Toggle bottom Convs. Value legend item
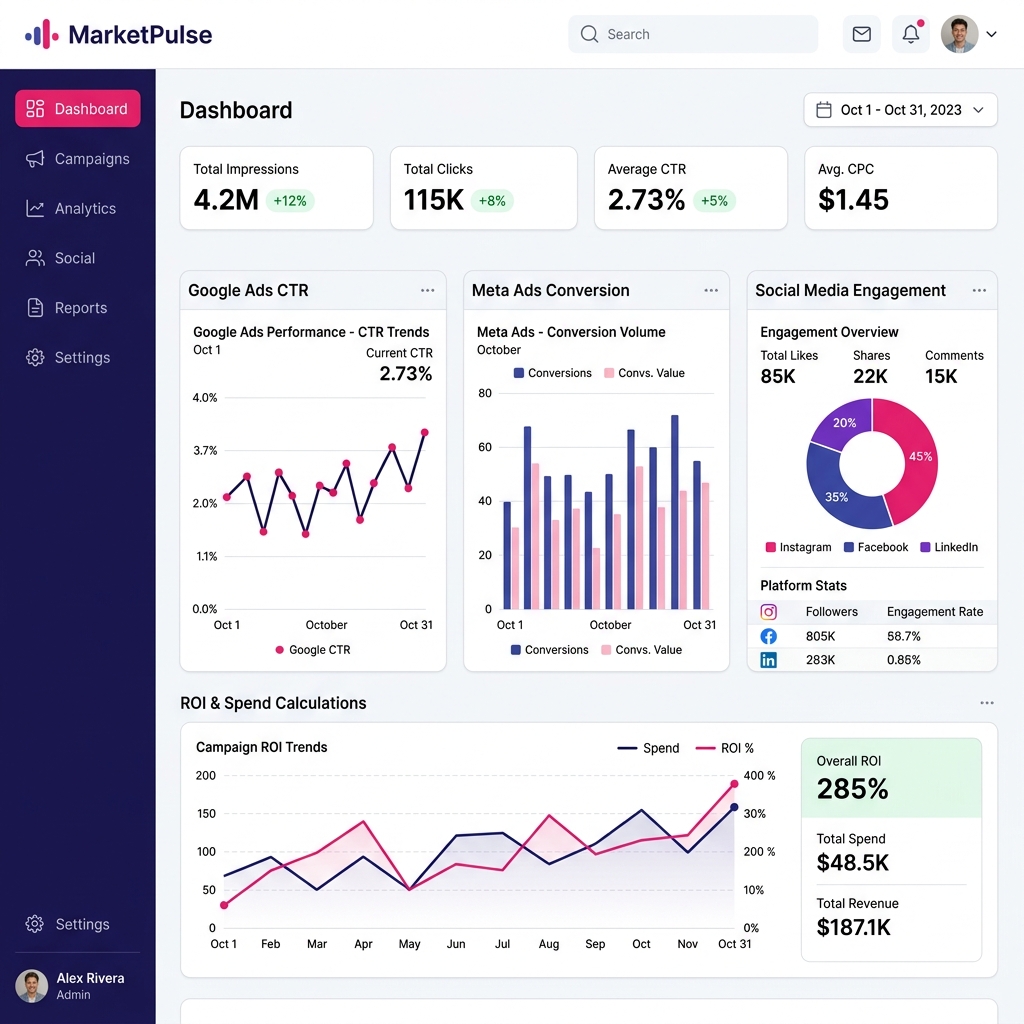This screenshot has width=1024, height=1024. [641, 650]
